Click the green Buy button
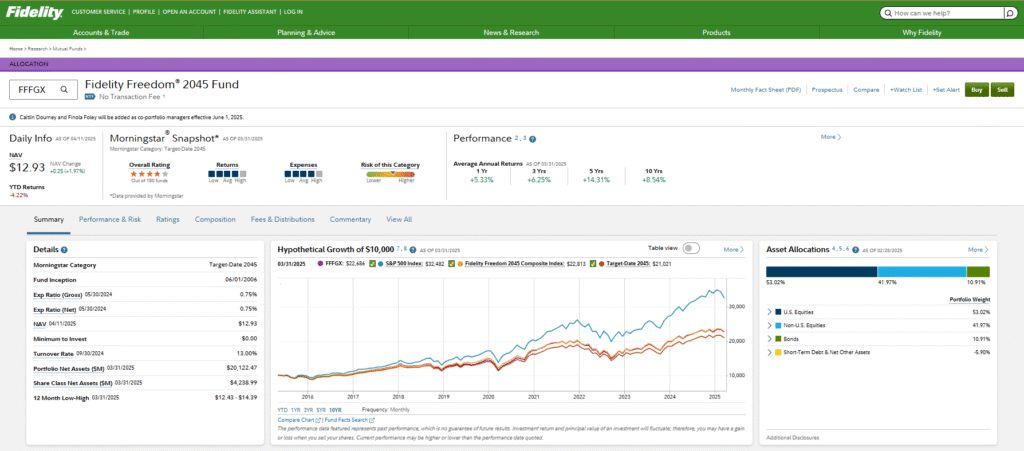 976,90
